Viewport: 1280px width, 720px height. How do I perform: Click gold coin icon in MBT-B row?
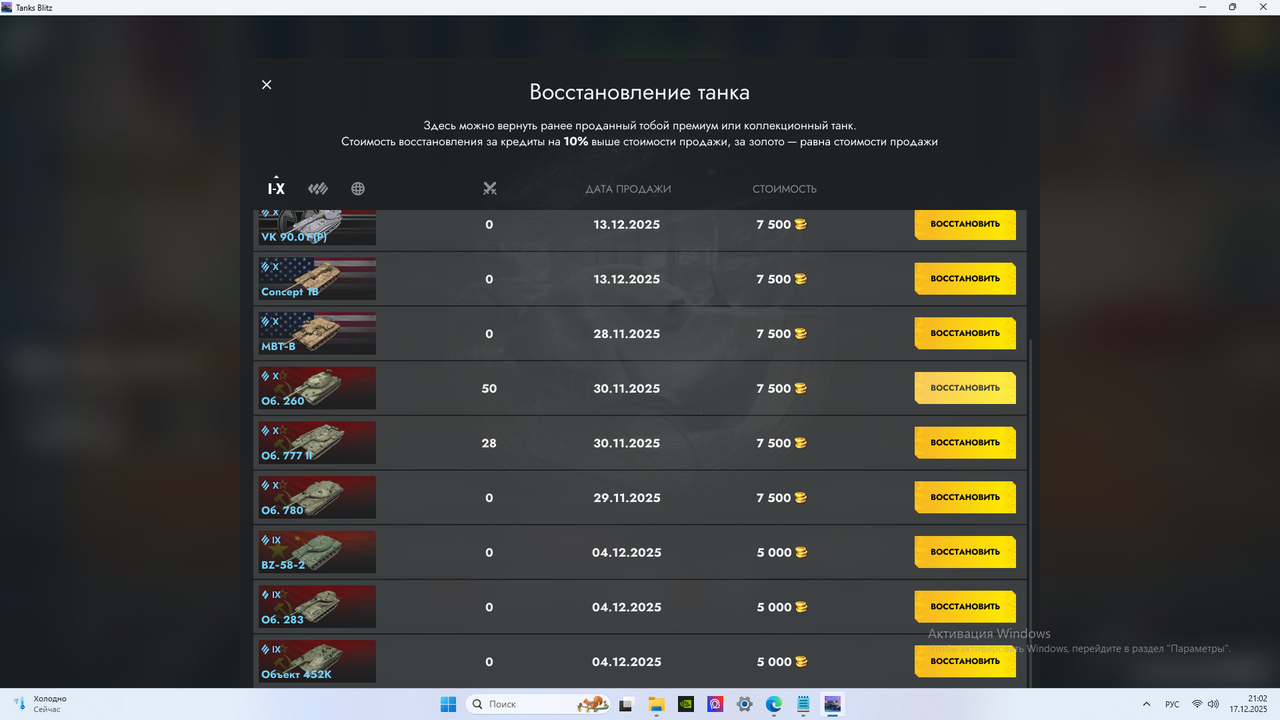[x=800, y=333]
